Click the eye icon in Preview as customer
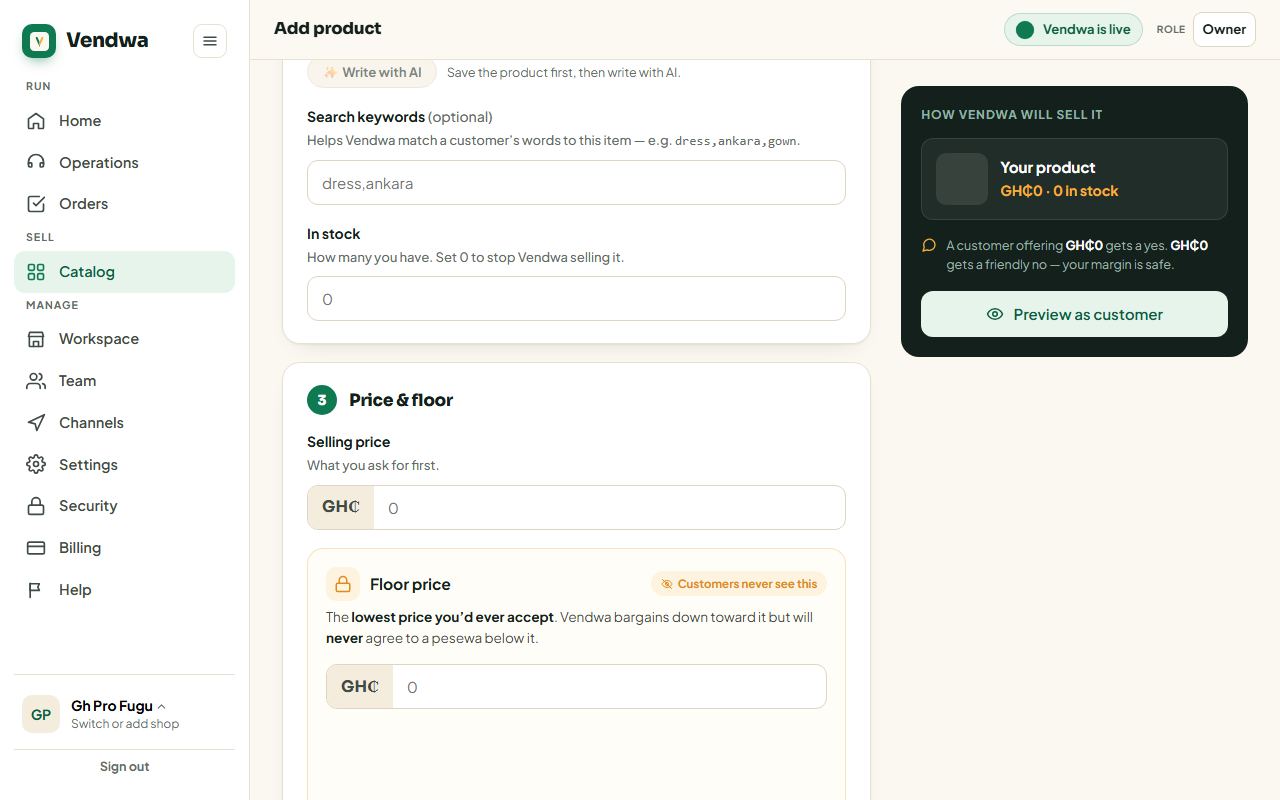 click(x=995, y=314)
